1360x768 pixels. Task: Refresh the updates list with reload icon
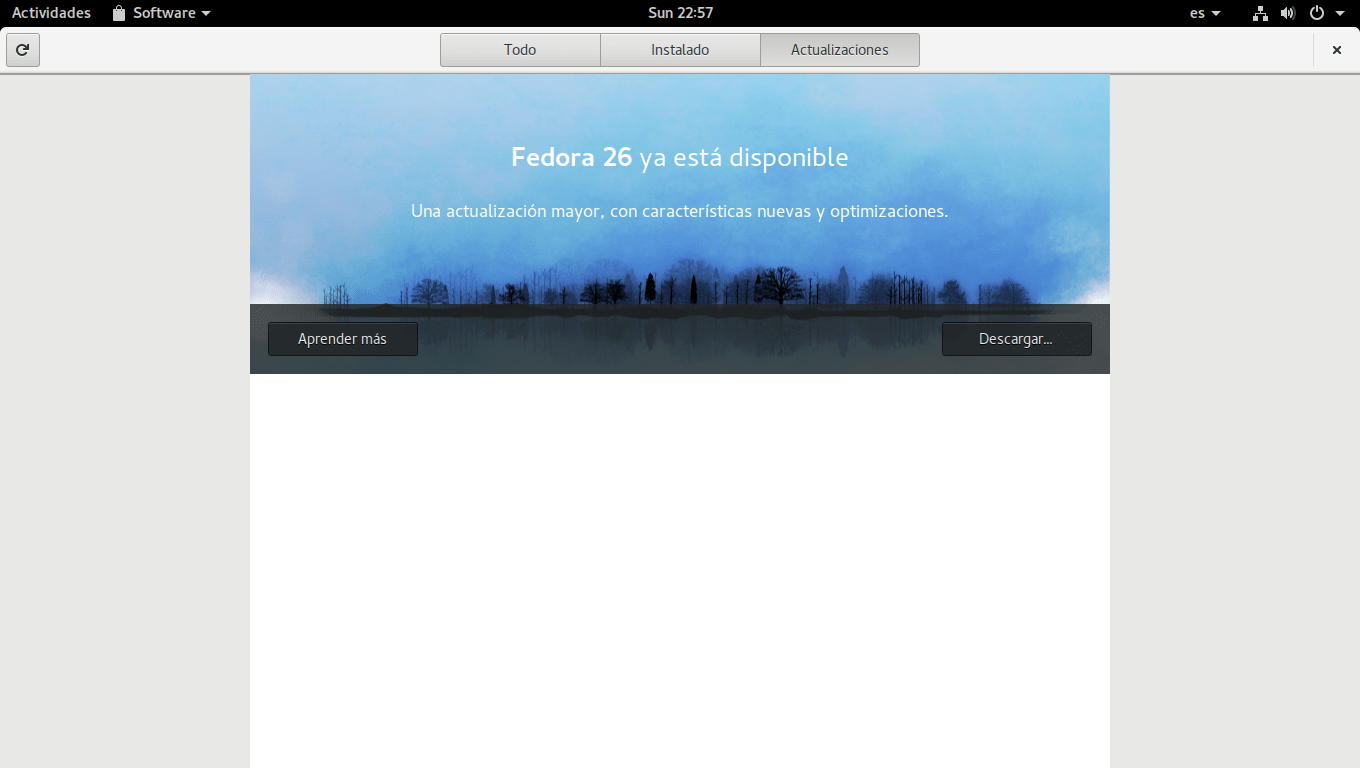(x=23, y=50)
